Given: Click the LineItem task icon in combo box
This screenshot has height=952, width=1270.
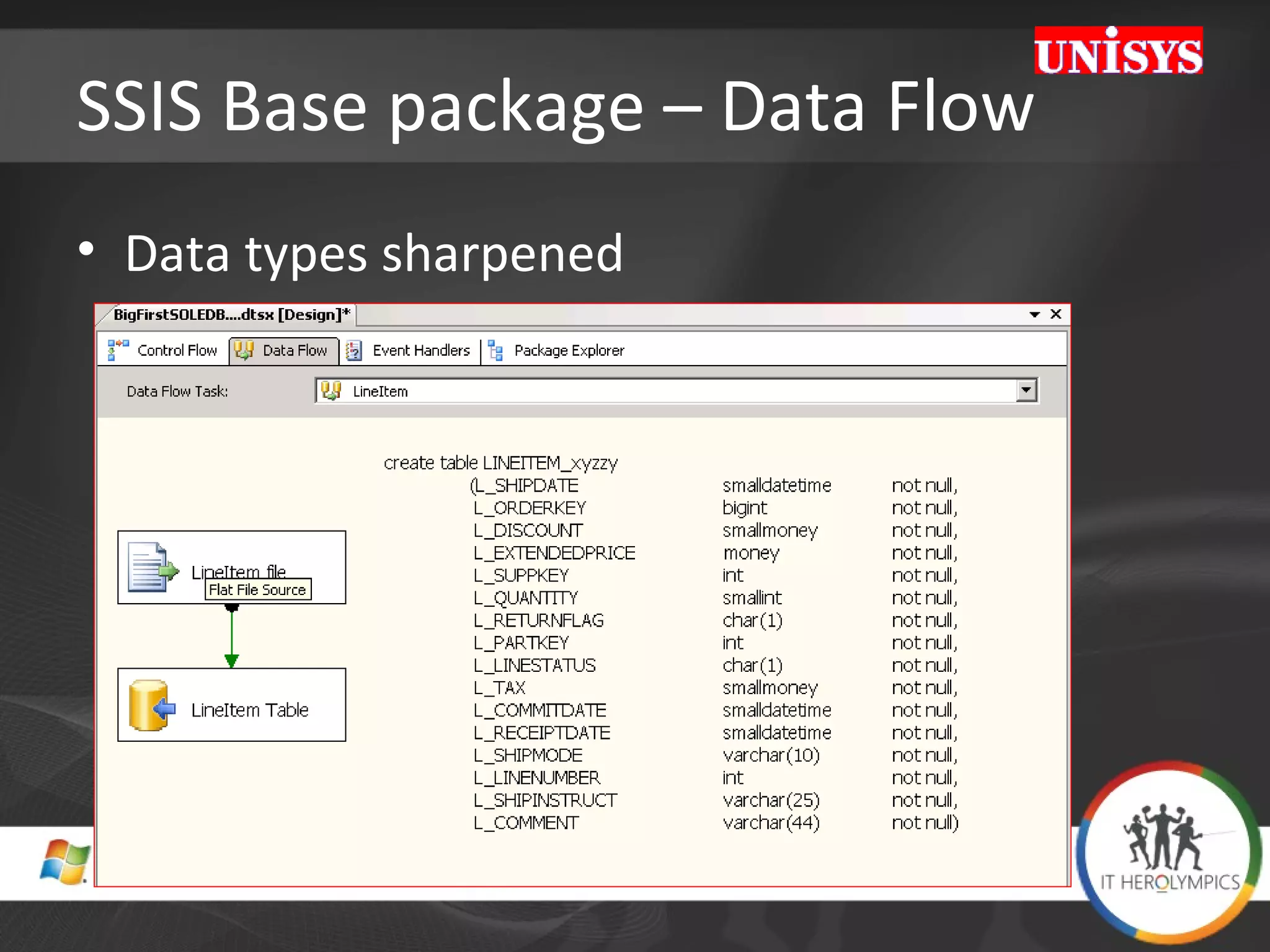Looking at the screenshot, I should point(331,390).
